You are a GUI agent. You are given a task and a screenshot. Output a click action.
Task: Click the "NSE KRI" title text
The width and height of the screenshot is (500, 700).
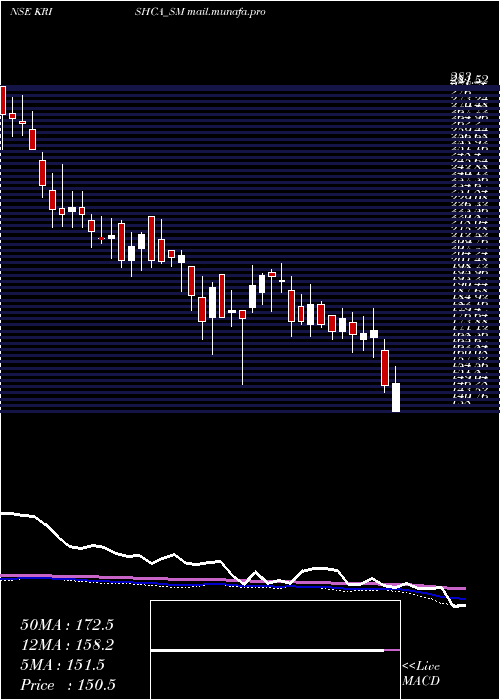pos(32,12)
